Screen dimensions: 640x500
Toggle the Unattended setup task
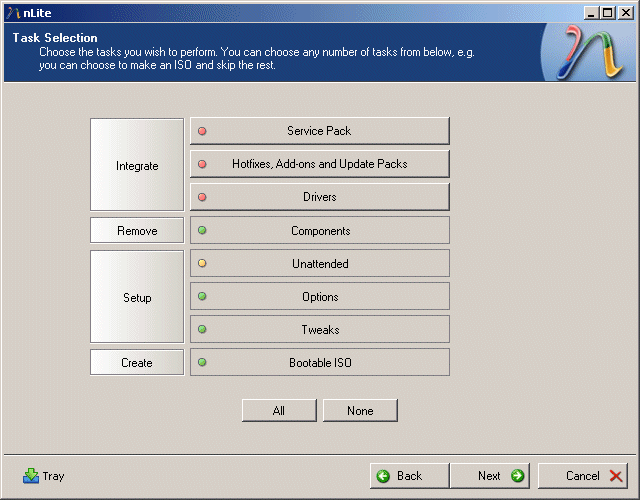(x=320, y=264)
